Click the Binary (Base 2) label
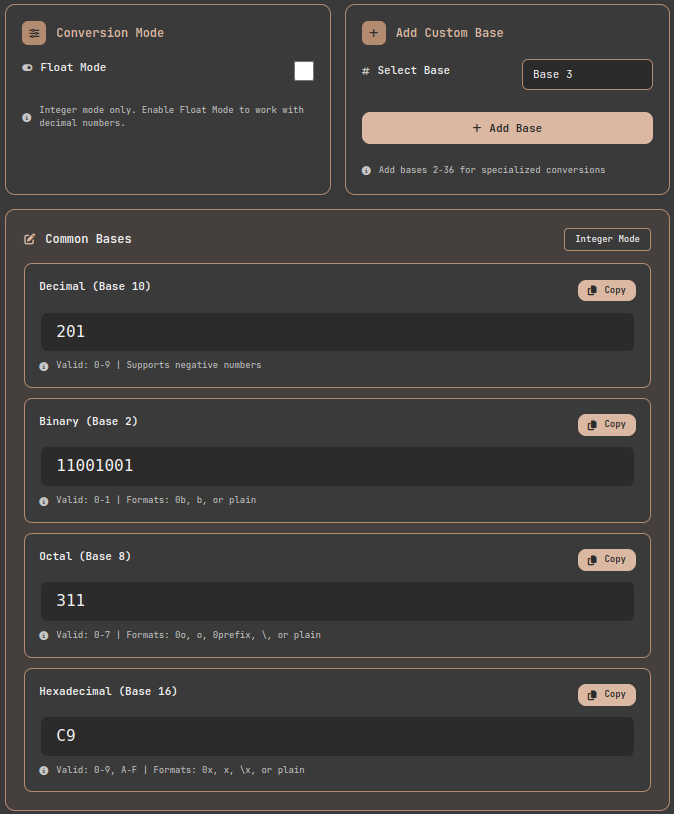The width and height of the screenshot is (674, 814). (x=89, y=422)
